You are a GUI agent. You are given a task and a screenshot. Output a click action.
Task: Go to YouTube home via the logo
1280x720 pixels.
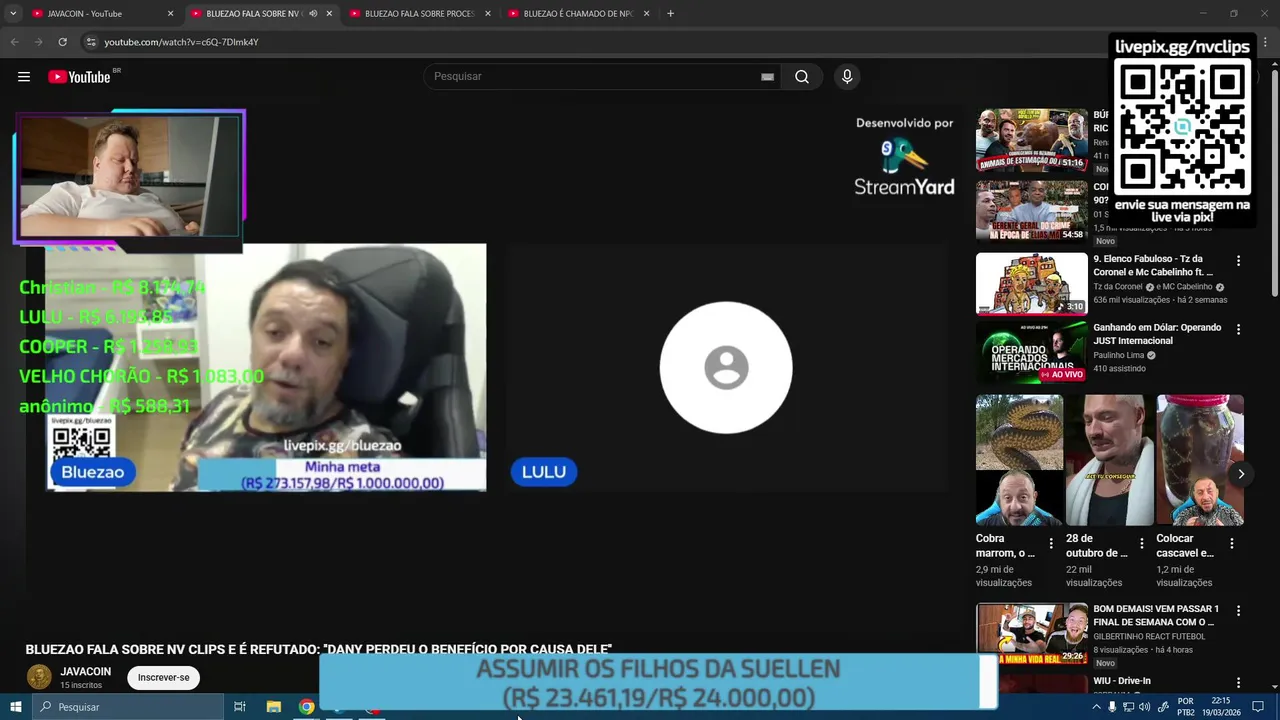point(80,77)
